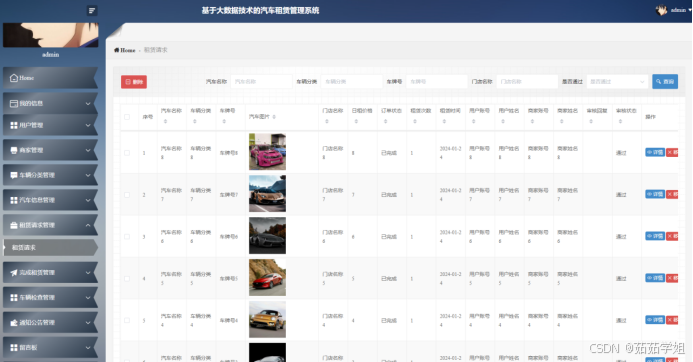Image resolution: width=693 pixels, height=362 pixels.
Task: Focus the 门店名称 search field
Action: (527, 82)
